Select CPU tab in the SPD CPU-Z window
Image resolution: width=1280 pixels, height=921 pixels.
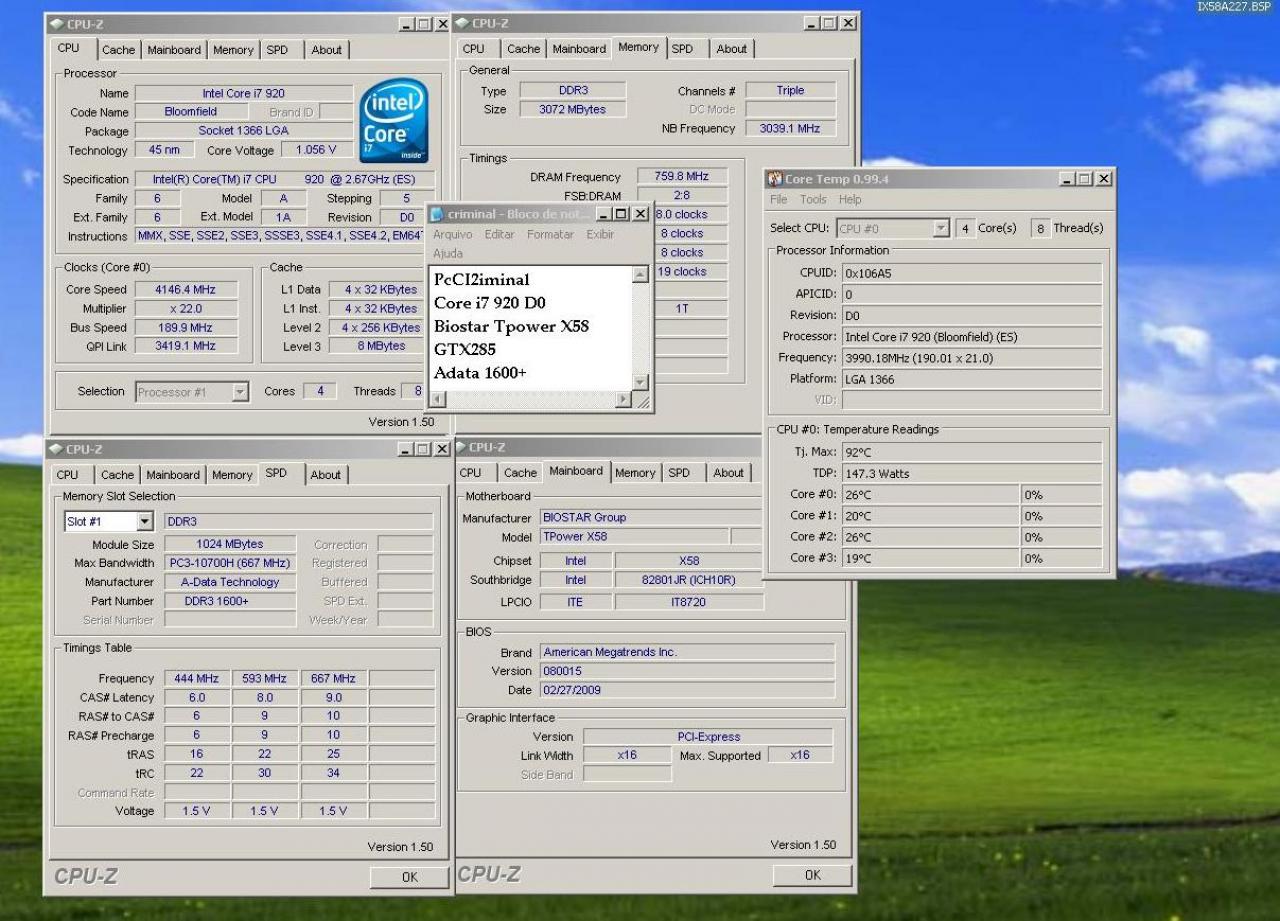click(x=68, y=475)
